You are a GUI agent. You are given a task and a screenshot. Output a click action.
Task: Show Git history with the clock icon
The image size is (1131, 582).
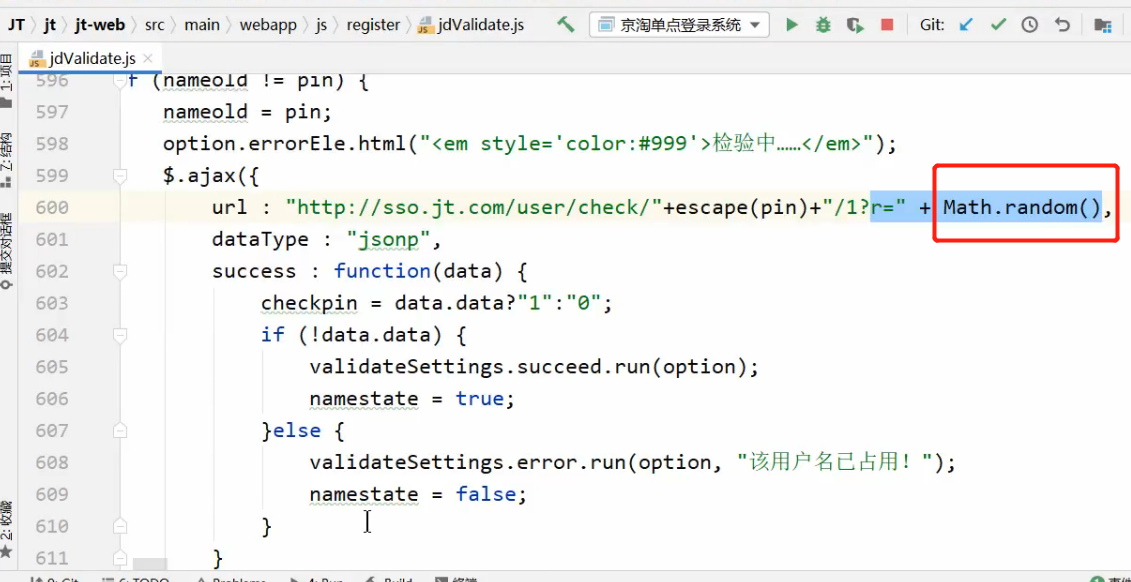[1029, 25]
